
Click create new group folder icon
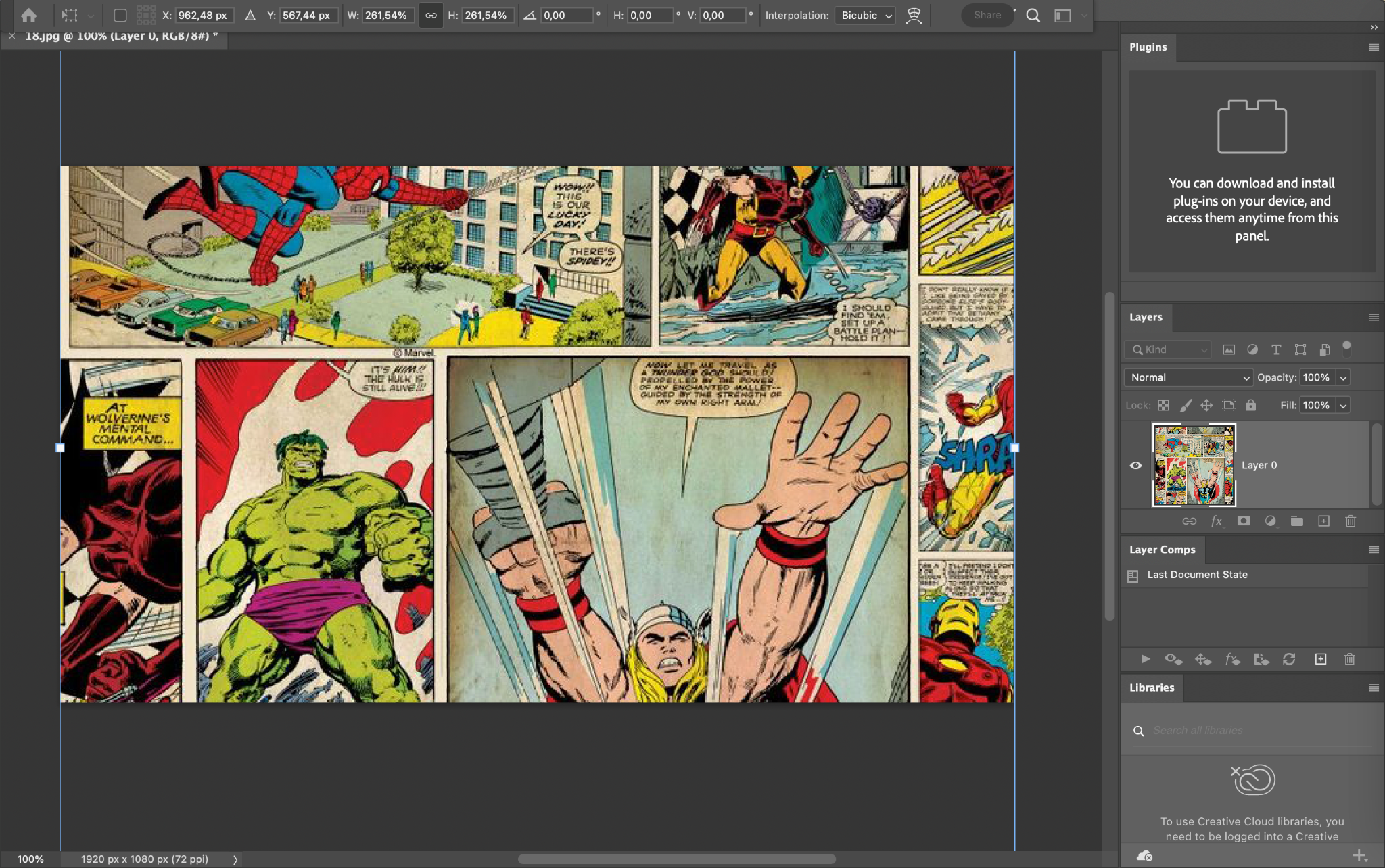click(1296, 521)
